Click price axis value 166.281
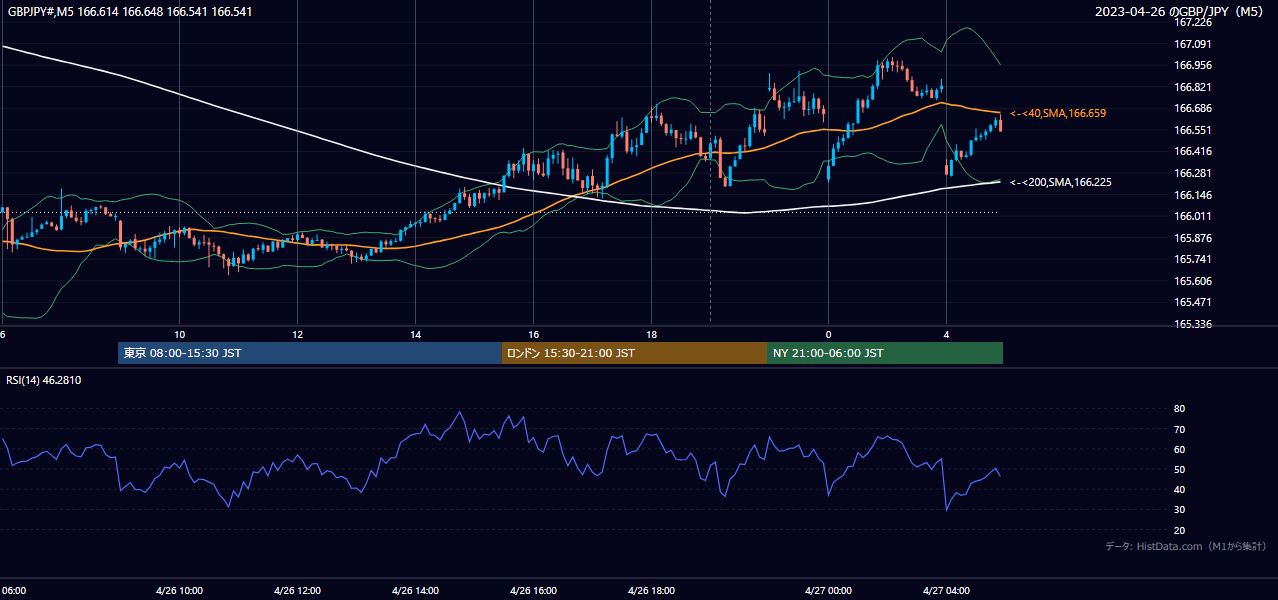 pos(1192,173)
